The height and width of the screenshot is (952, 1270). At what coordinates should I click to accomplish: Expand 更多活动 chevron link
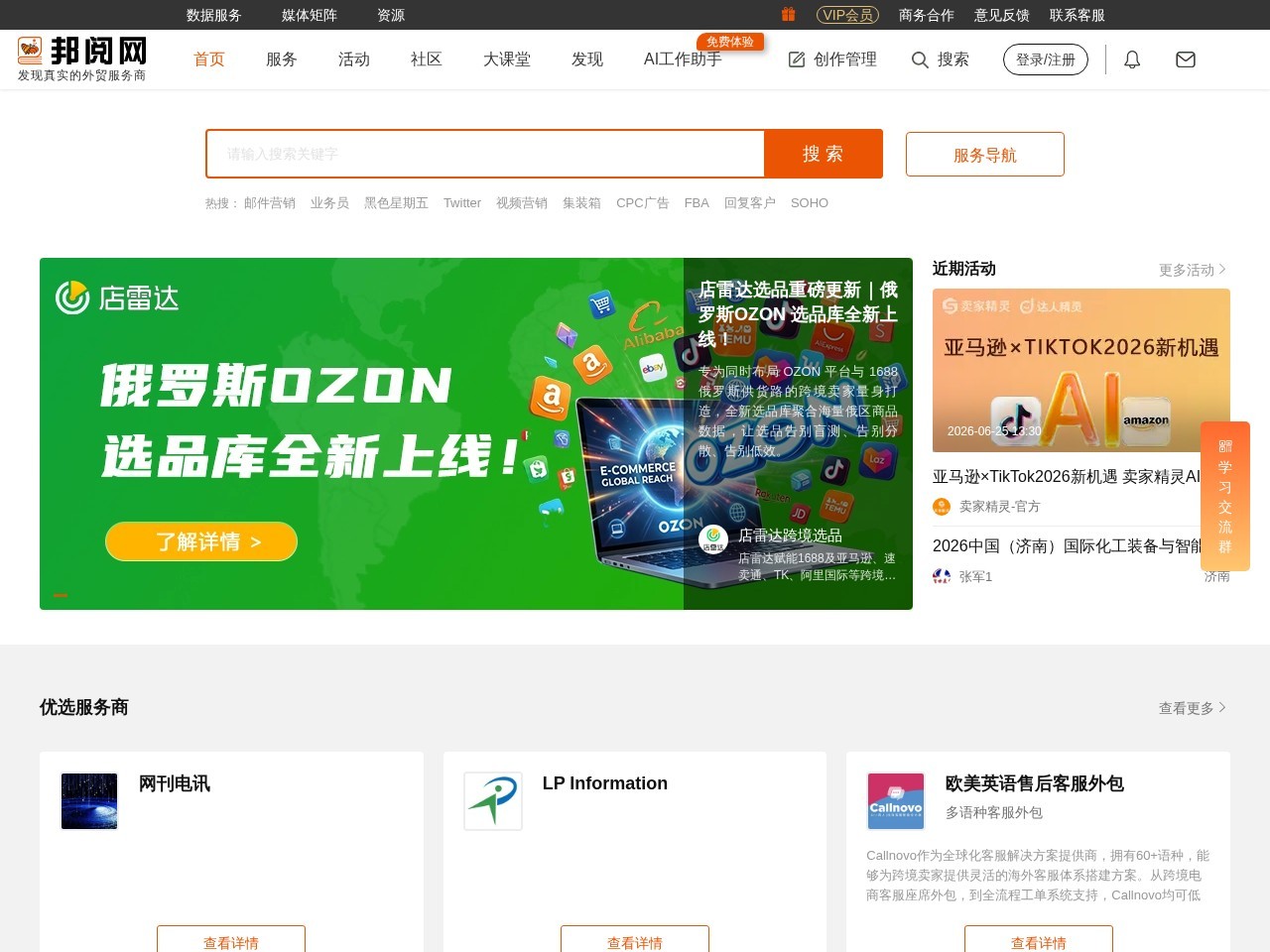1193,270
